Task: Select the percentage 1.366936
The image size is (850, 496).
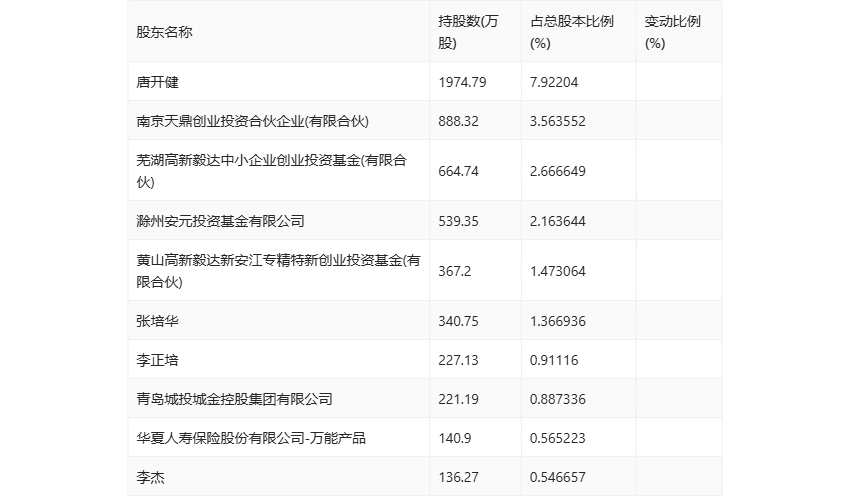Action: pos(558,321)
